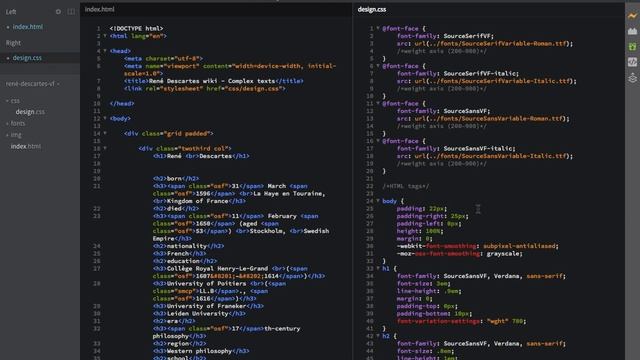This screenshot has width=640, height=360.
Task: Fold the SourceSansVF-italic @font-face at line 16 in design.css
Action: [378, 141]
